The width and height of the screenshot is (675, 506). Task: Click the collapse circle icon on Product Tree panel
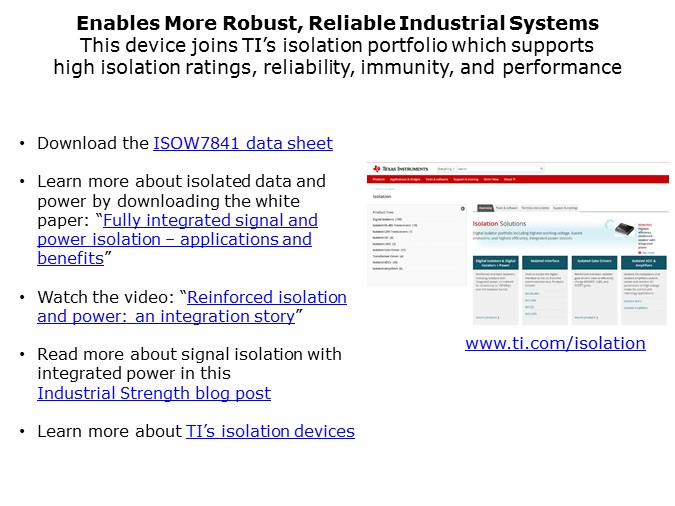[x=463, y=208]
